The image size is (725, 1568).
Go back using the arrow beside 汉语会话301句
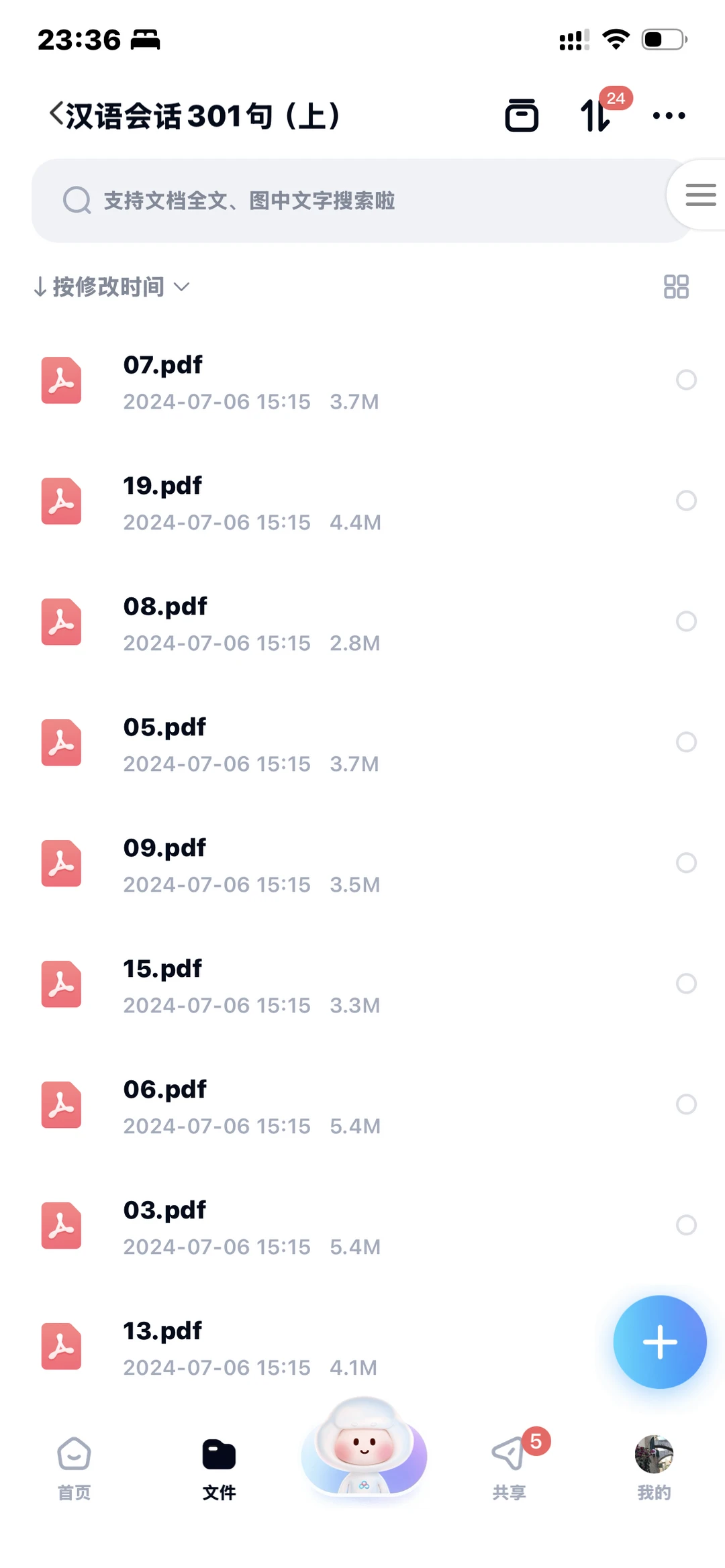56,114
